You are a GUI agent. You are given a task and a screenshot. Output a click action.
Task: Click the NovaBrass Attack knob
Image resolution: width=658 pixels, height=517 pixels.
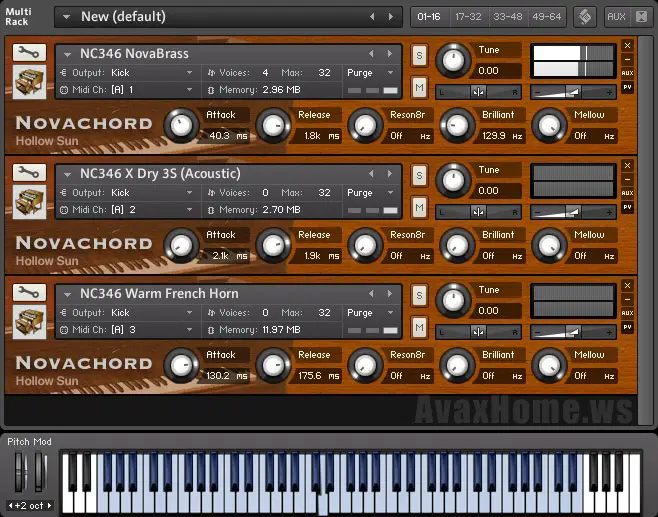181,125
